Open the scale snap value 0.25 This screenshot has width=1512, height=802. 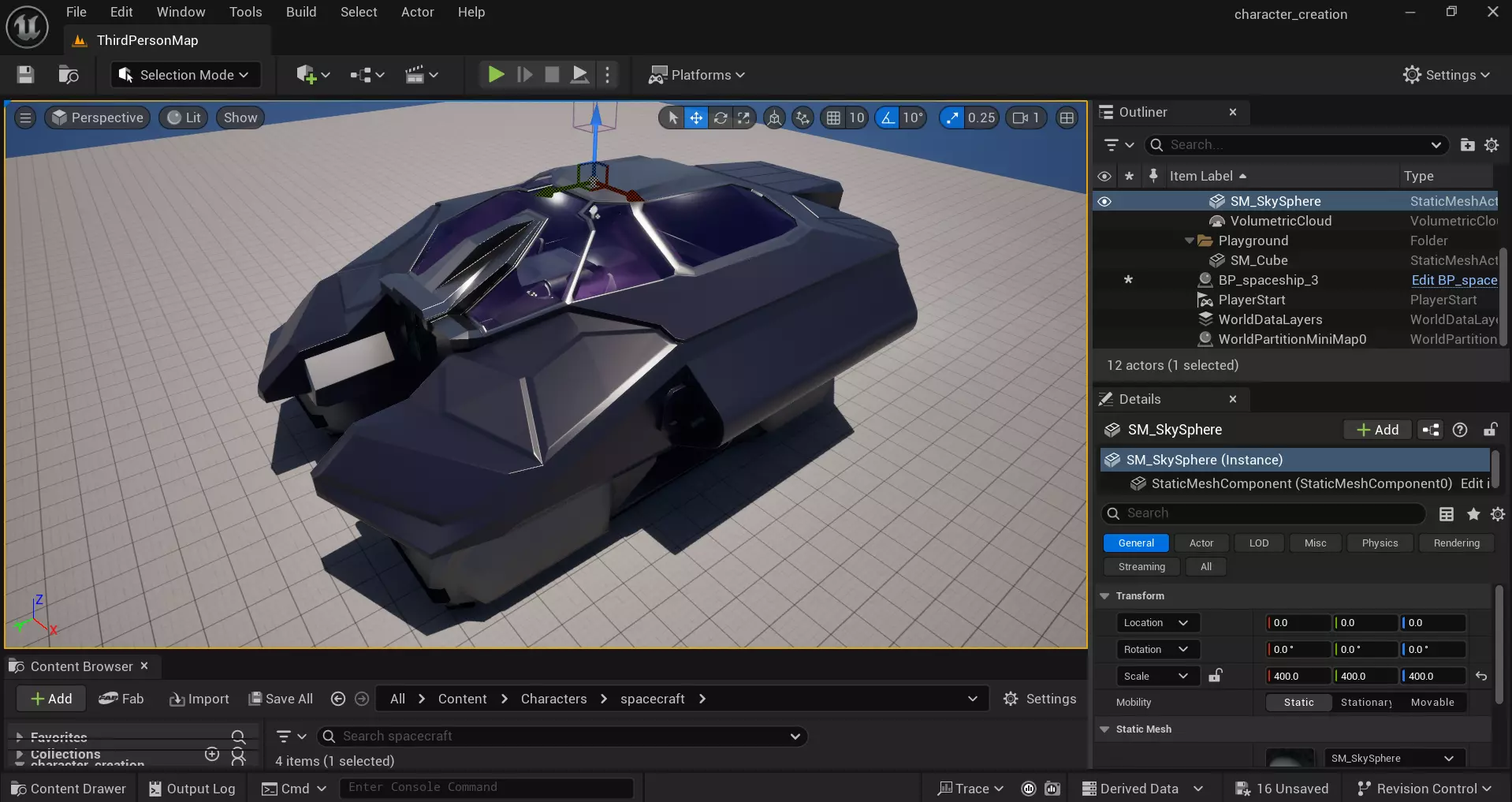coord(981,118)
